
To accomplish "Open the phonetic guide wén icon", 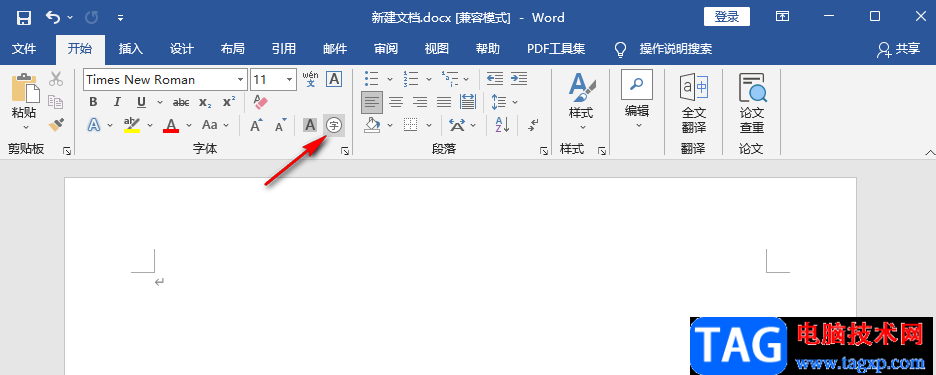I will [310, 79].
